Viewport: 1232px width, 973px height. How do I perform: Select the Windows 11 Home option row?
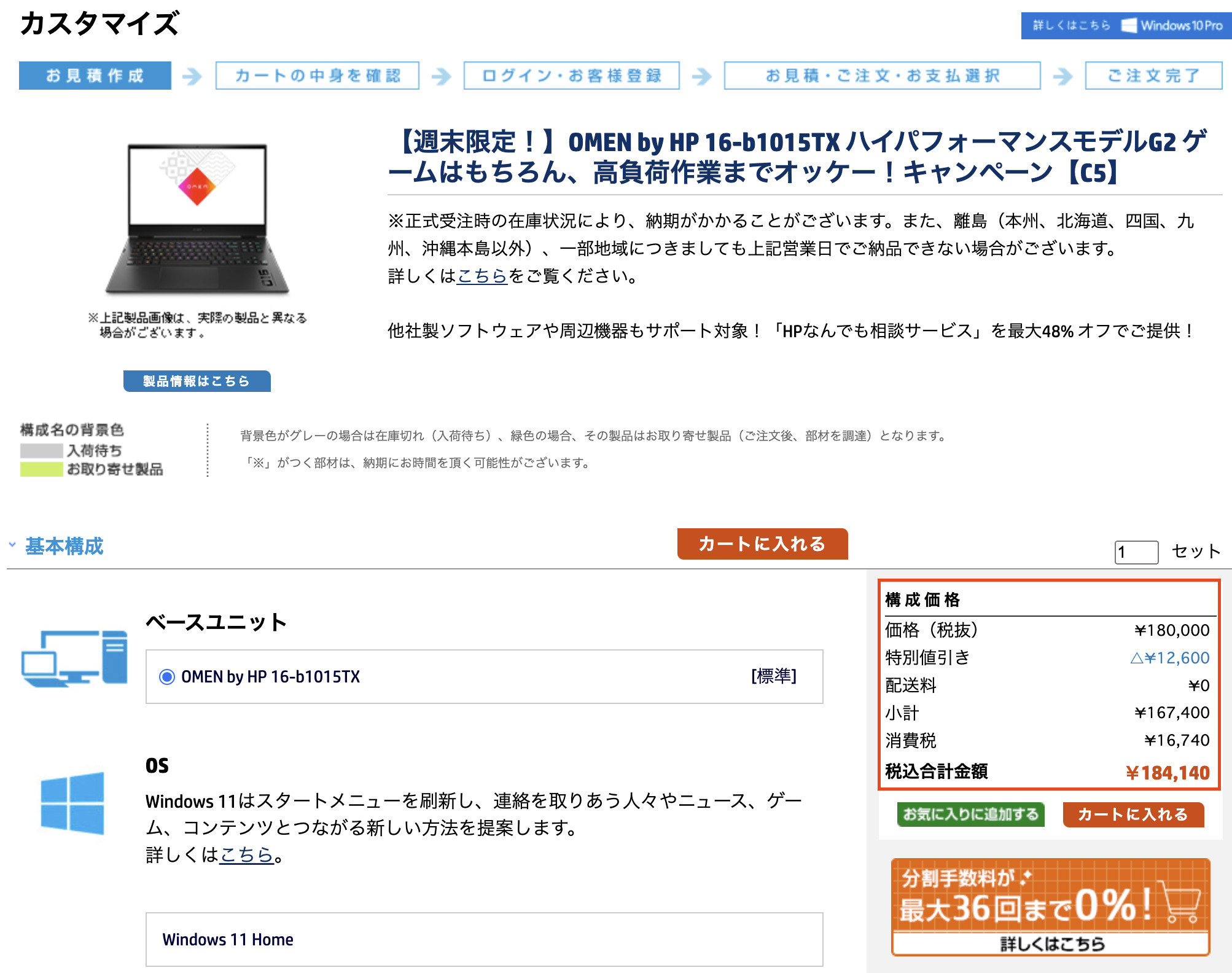(484, 939)
